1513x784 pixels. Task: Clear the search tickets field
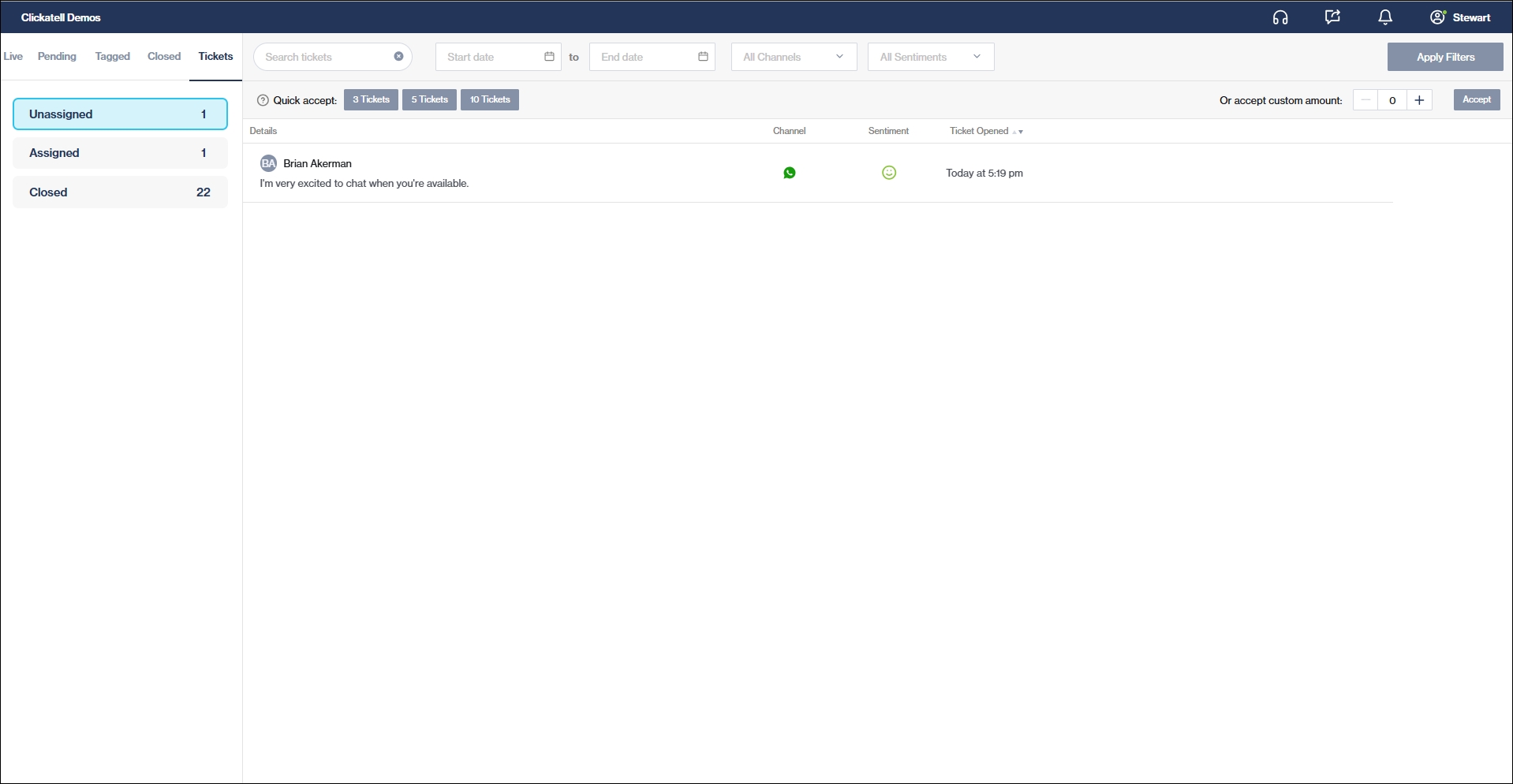[398, 57]
